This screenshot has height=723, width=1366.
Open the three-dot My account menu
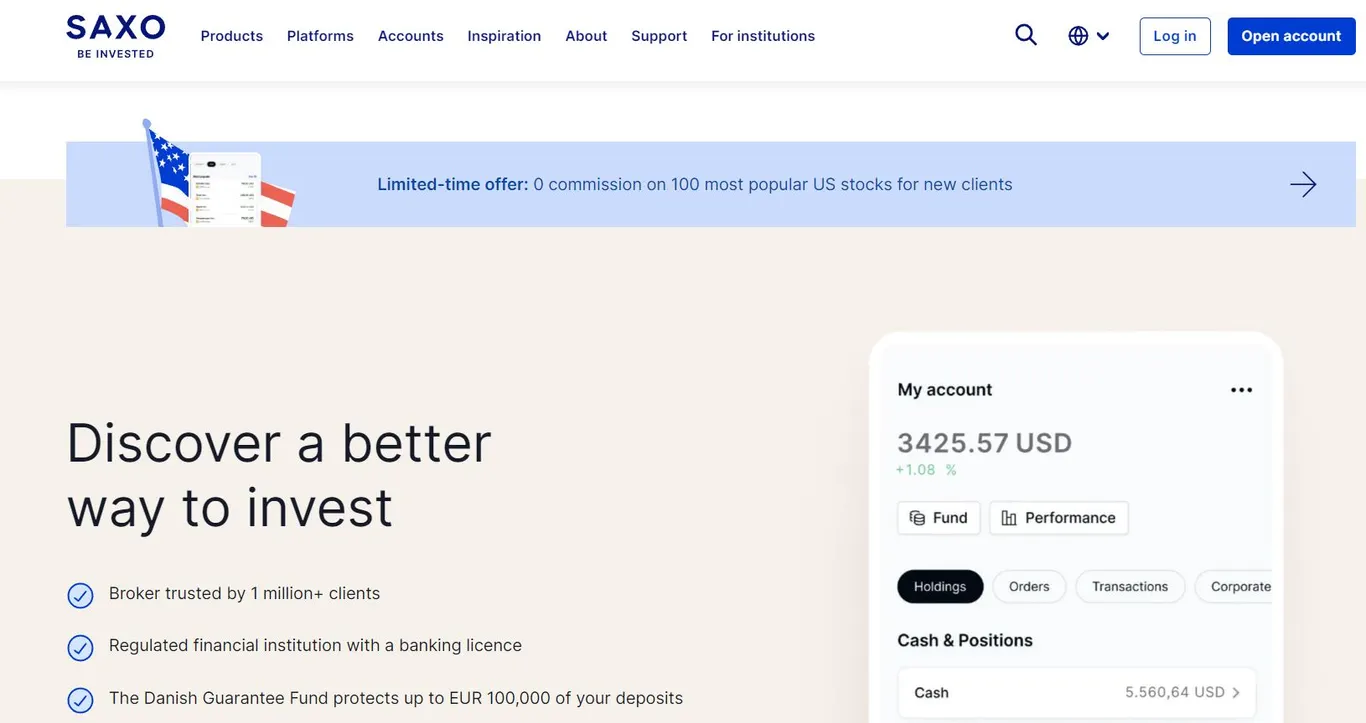click(x=1241, y=390)
